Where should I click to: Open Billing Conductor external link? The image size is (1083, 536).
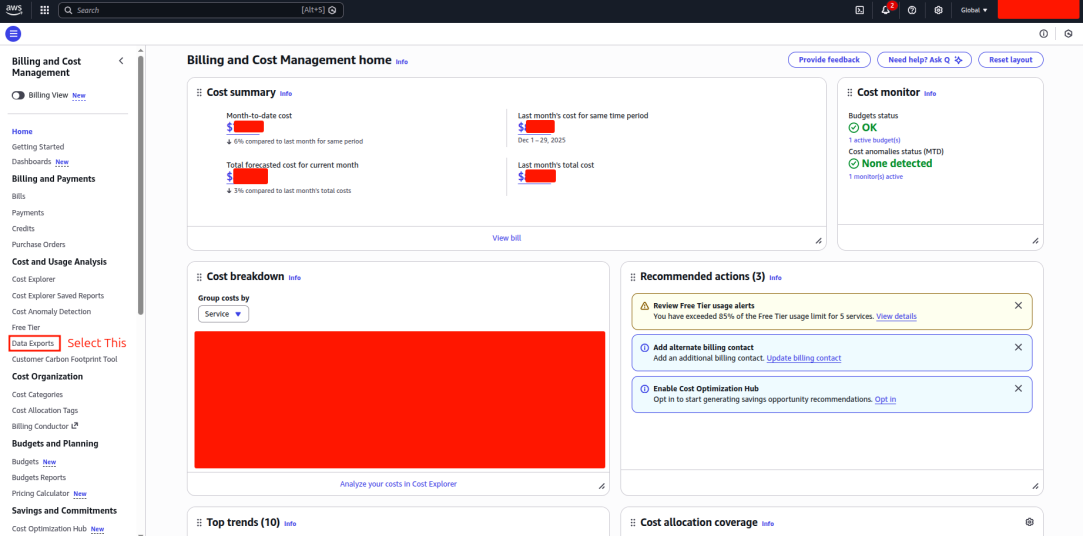45,426
